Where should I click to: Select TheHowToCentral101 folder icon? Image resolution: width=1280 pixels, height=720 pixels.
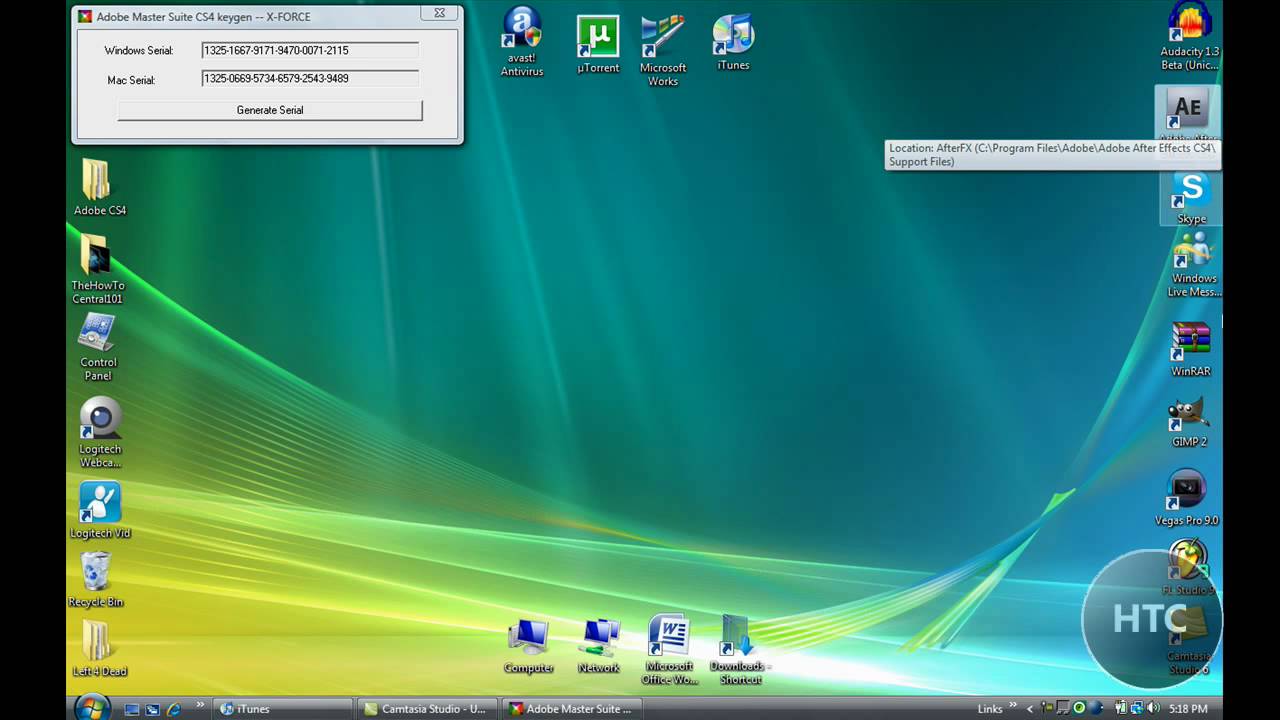click(x=97, y=268)
